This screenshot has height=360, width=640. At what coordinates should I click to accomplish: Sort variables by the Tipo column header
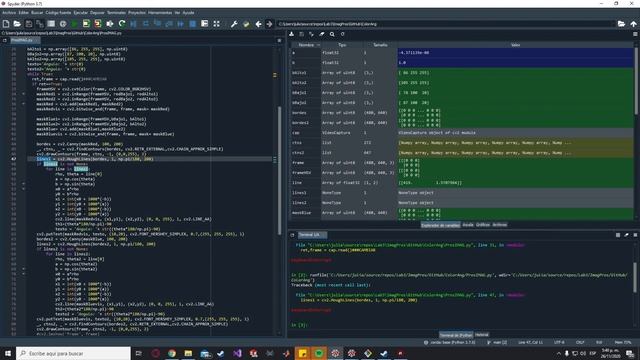click(x=342, y=45)
